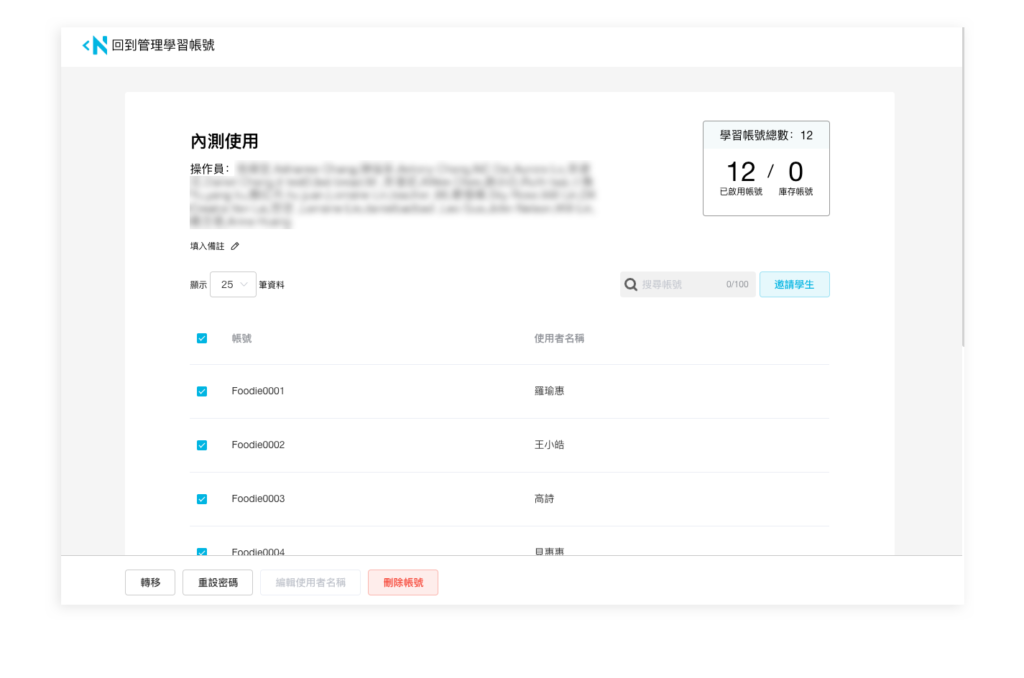
Task: Click the back arrow N logo icon
Action: pyautogui.click(x=95, y=45)
